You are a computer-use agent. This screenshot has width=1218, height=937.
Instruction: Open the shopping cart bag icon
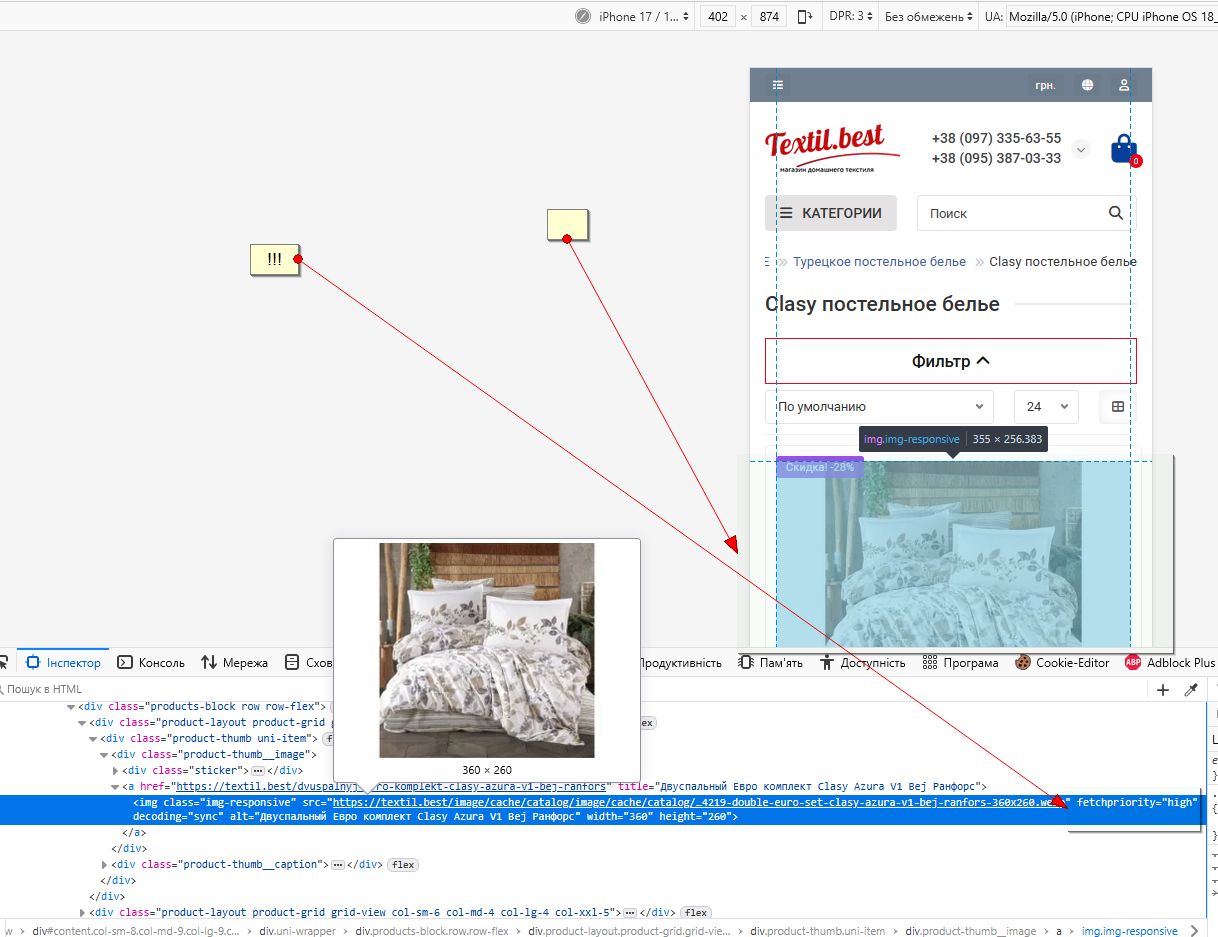pos(1124,149)
